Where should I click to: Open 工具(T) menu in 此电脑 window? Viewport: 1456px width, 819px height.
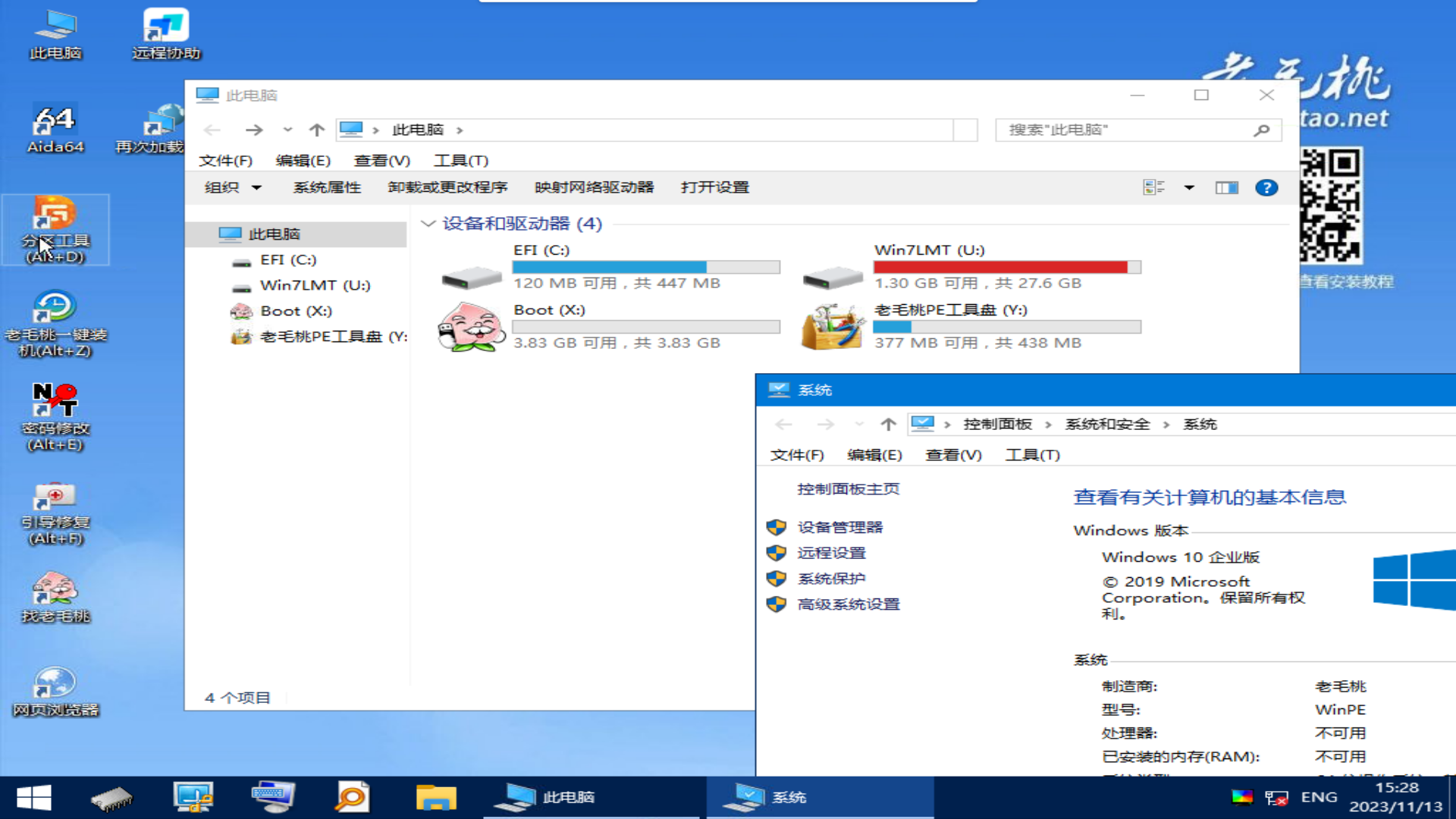461,161
